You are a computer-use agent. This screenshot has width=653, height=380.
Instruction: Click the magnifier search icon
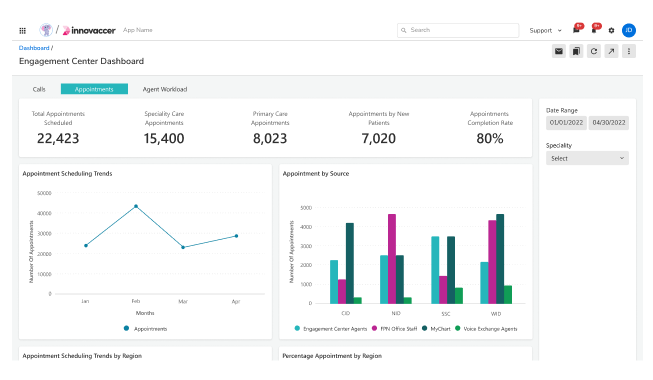point(404,30)
